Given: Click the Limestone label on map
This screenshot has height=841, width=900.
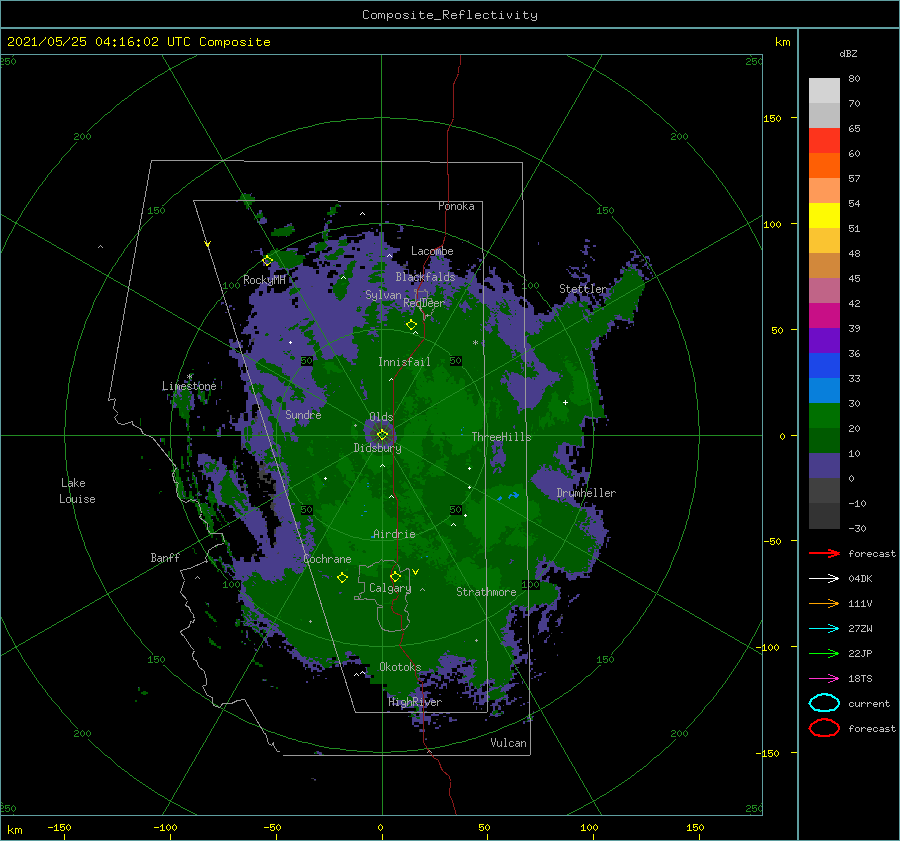Looking at the screenshot, I should pos(189,386).
